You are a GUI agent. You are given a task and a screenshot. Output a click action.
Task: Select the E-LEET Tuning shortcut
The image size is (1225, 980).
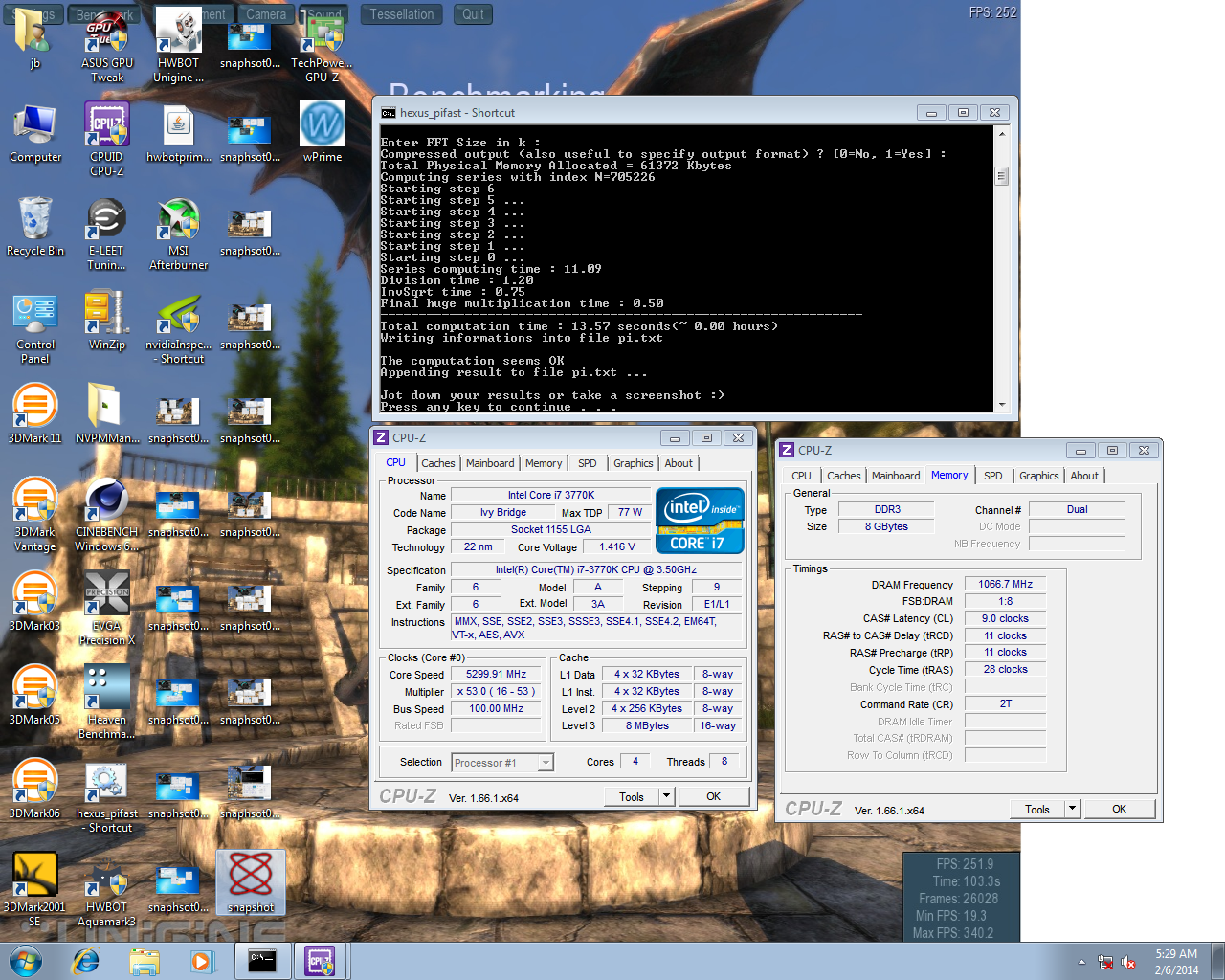coord(107,234)
